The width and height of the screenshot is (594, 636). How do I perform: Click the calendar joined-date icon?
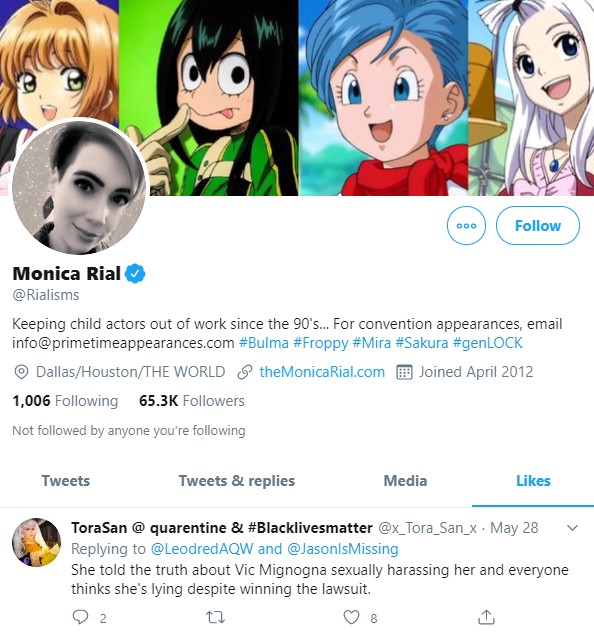404,372
